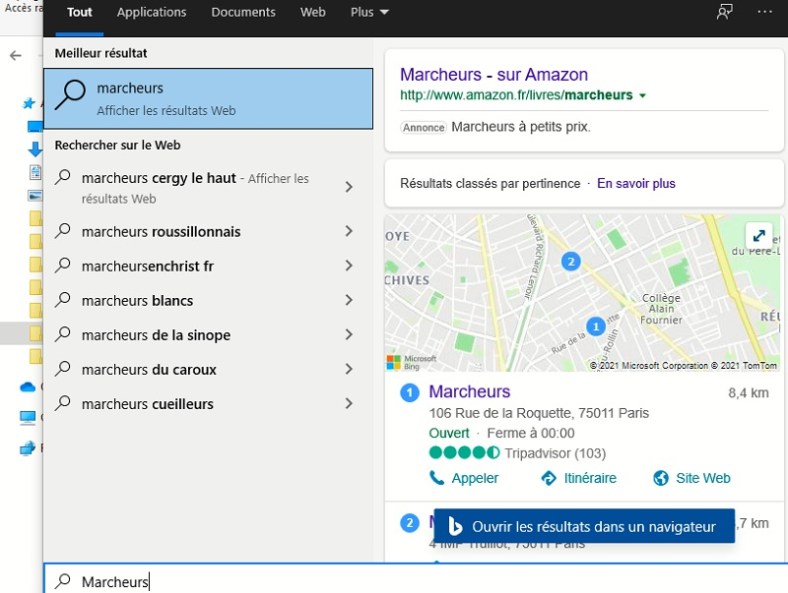Expand the amazon.fr URL dropdown arrow

(x=642, y=96)
